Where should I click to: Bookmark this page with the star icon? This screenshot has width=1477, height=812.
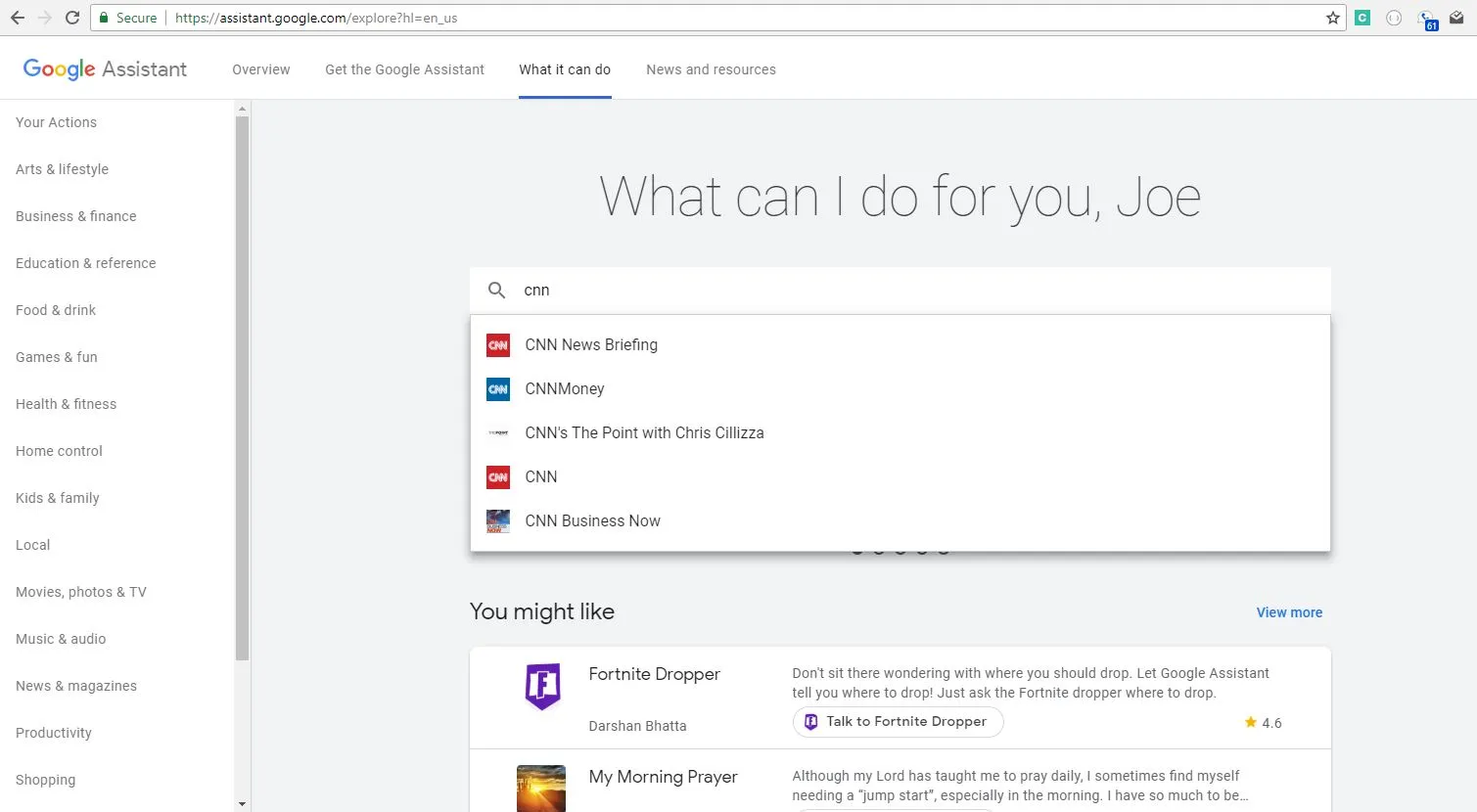1333,18
